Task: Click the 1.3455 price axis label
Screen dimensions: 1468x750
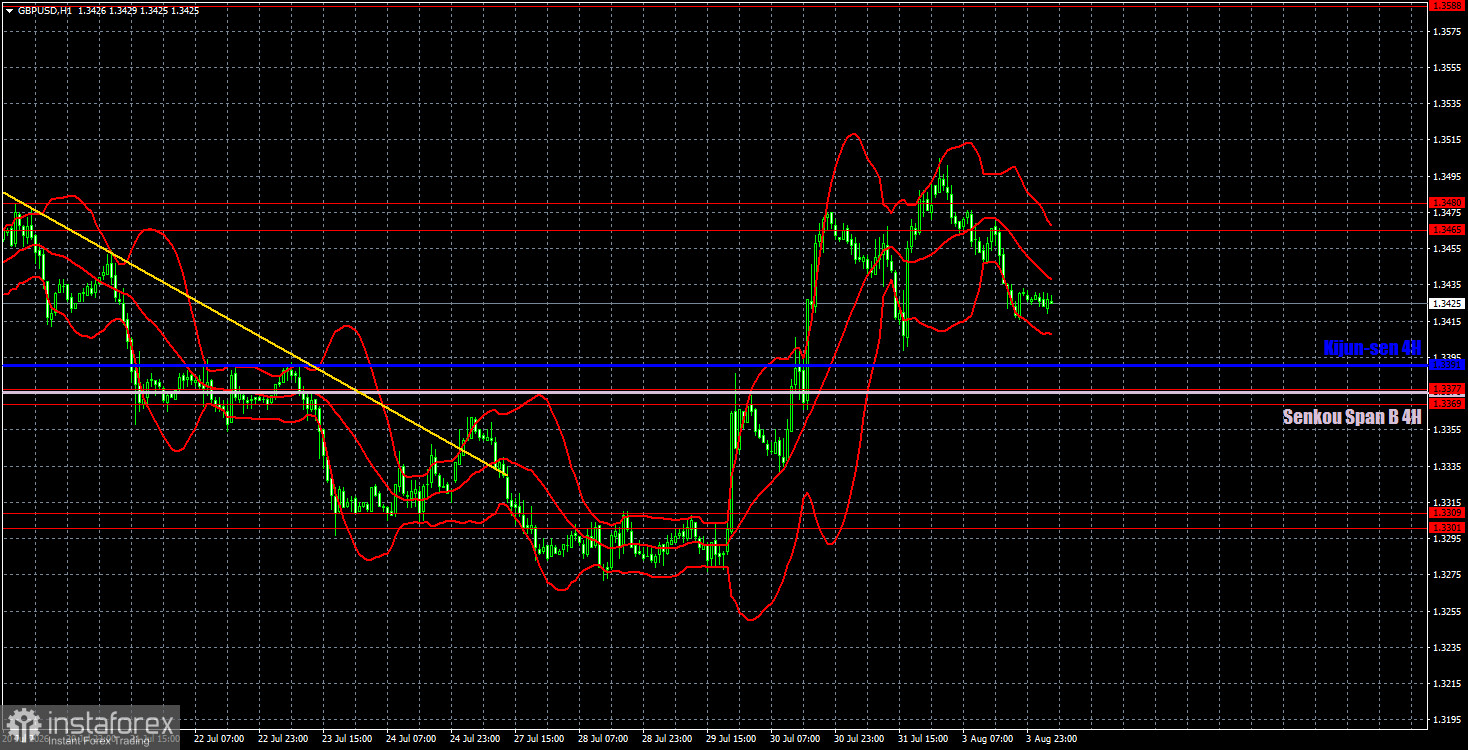Action: pos(1447,249)
